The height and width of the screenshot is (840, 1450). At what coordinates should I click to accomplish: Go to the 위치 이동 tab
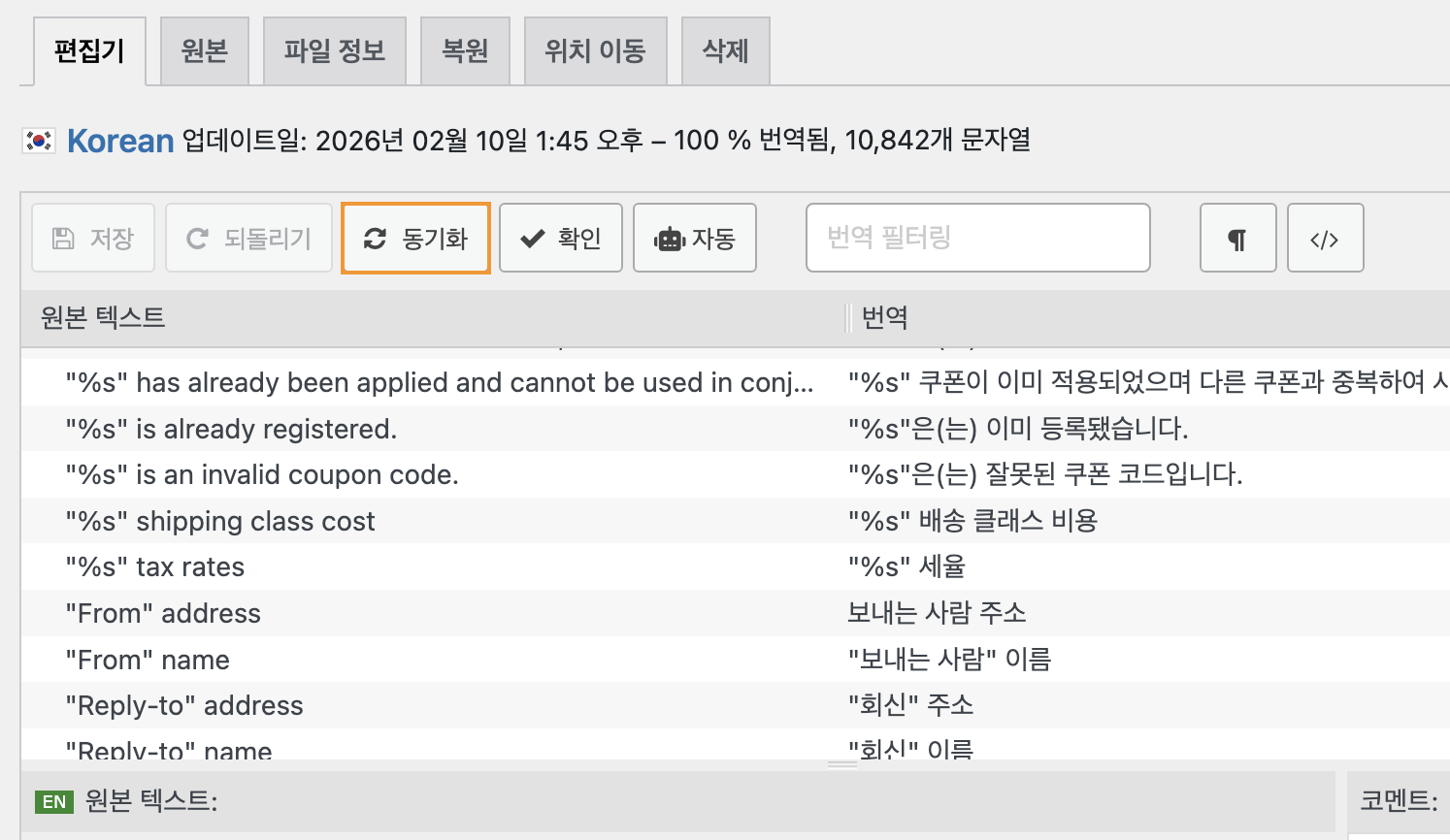[595, 51]
